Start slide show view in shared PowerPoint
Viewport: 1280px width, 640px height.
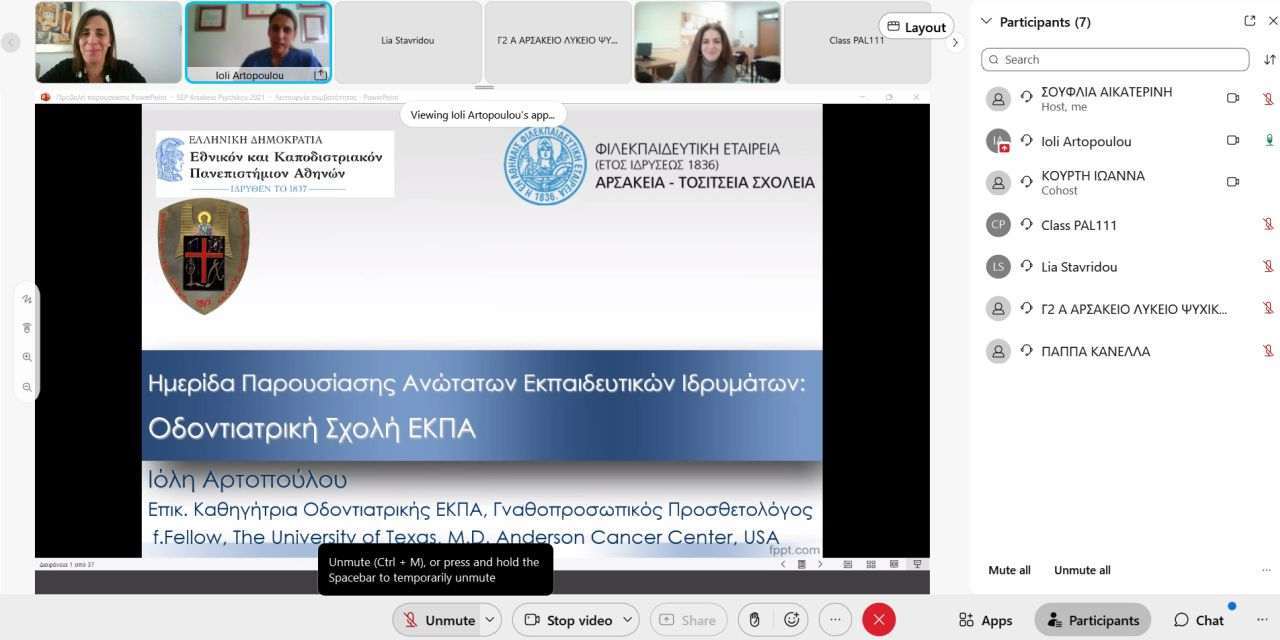tap(917, 564)
